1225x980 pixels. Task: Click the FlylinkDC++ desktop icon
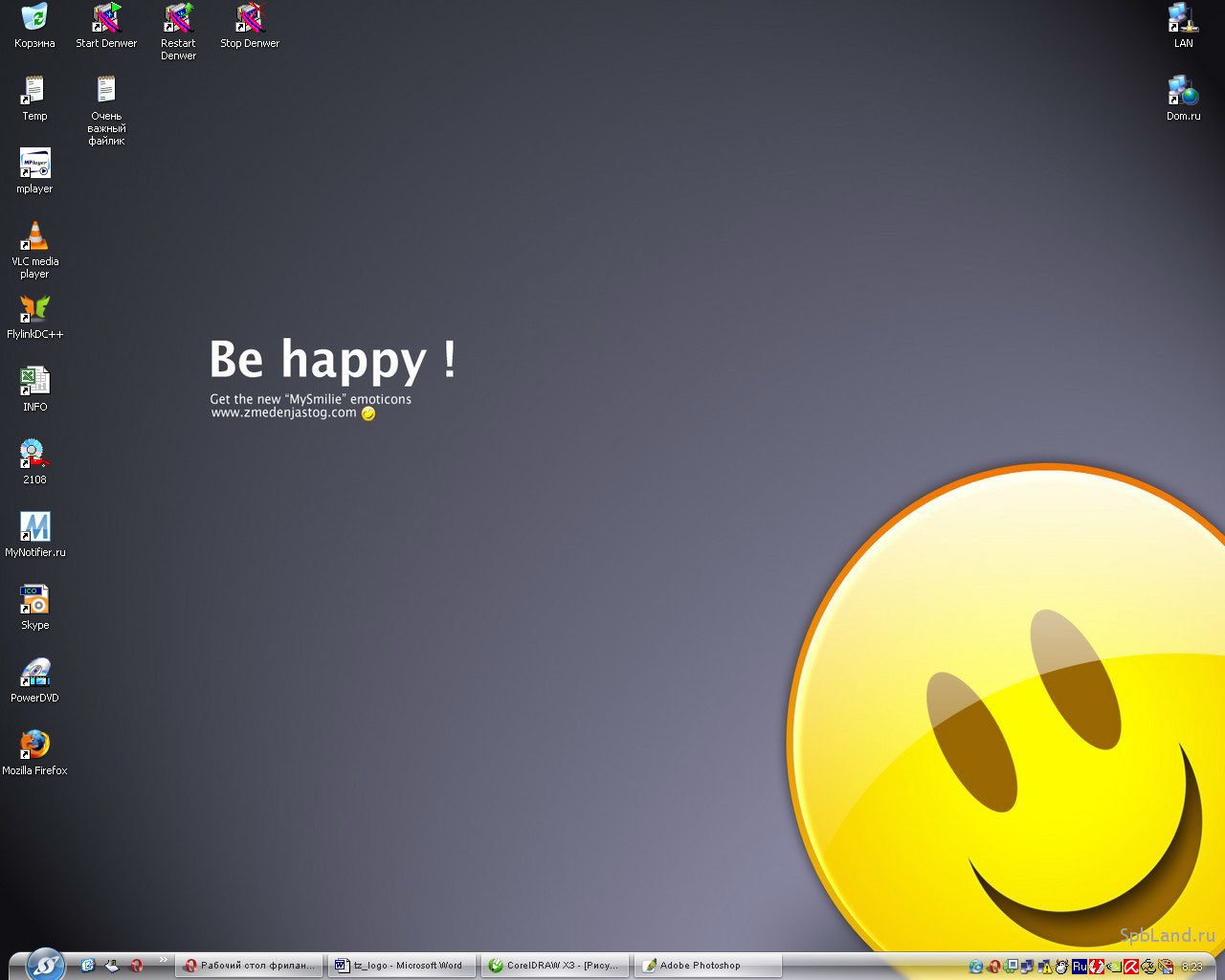(x=34, y=309)
